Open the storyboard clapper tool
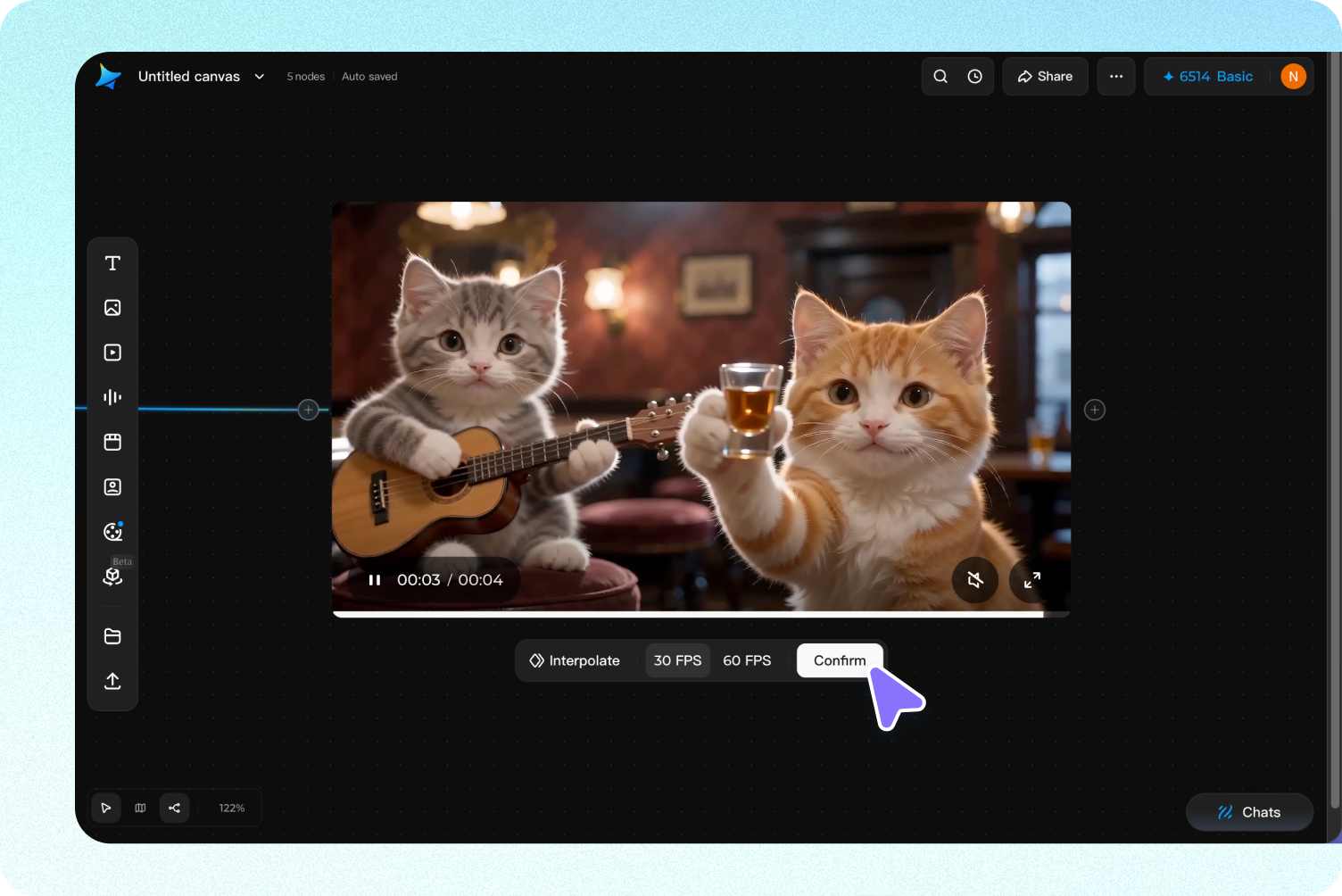The height and width of the screenshot is (896, 1342). pos(112,442)
